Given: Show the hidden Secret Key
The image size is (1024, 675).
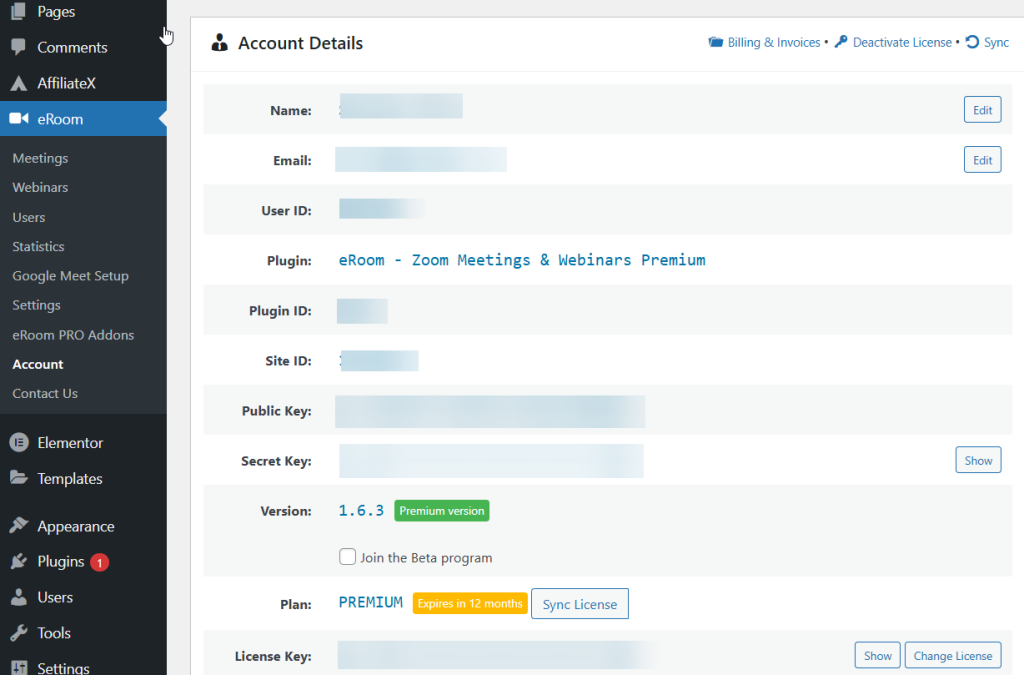Looking at the screenshot, I should pos(978,460).
